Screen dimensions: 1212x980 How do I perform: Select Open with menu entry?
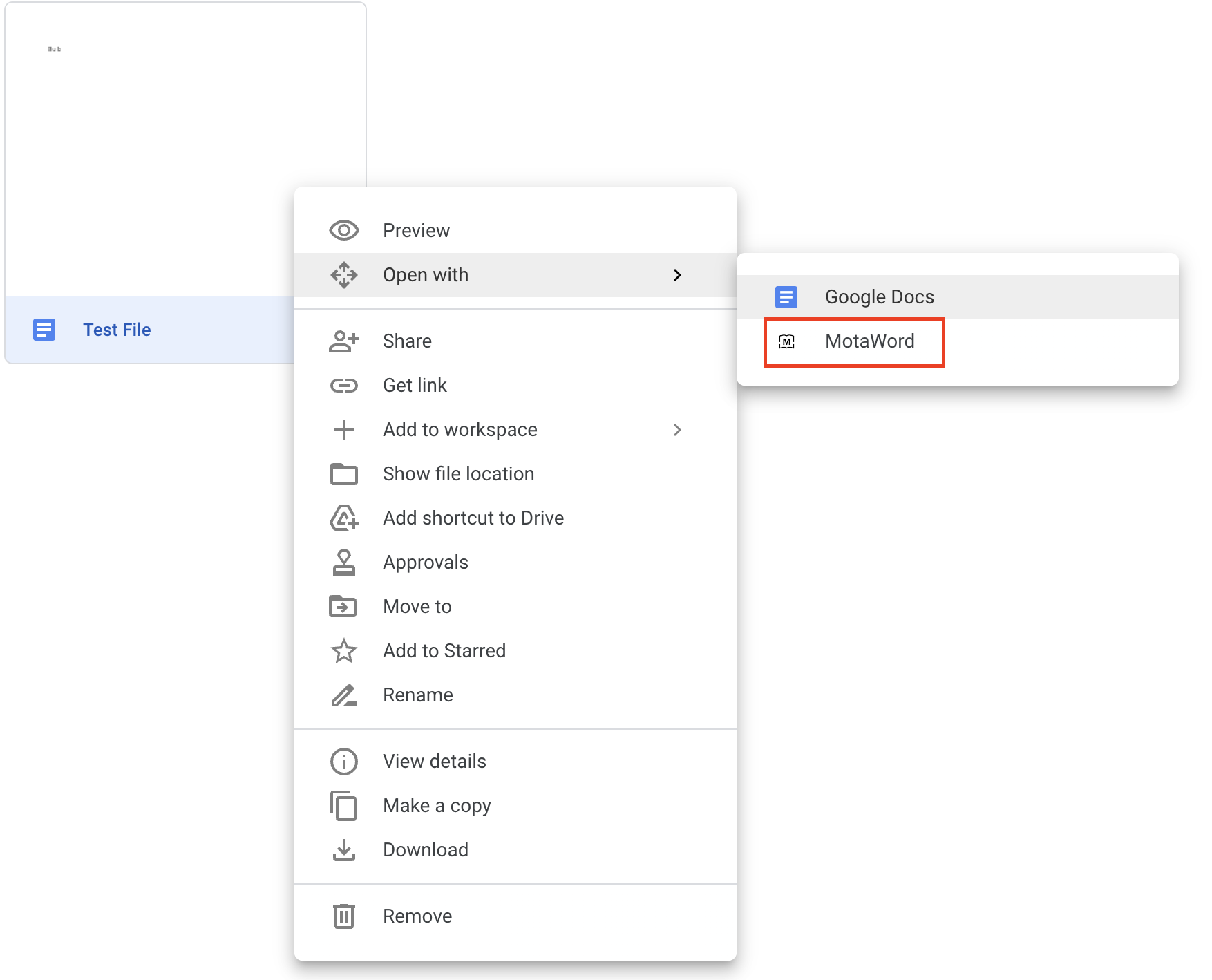tap(515, 275)
